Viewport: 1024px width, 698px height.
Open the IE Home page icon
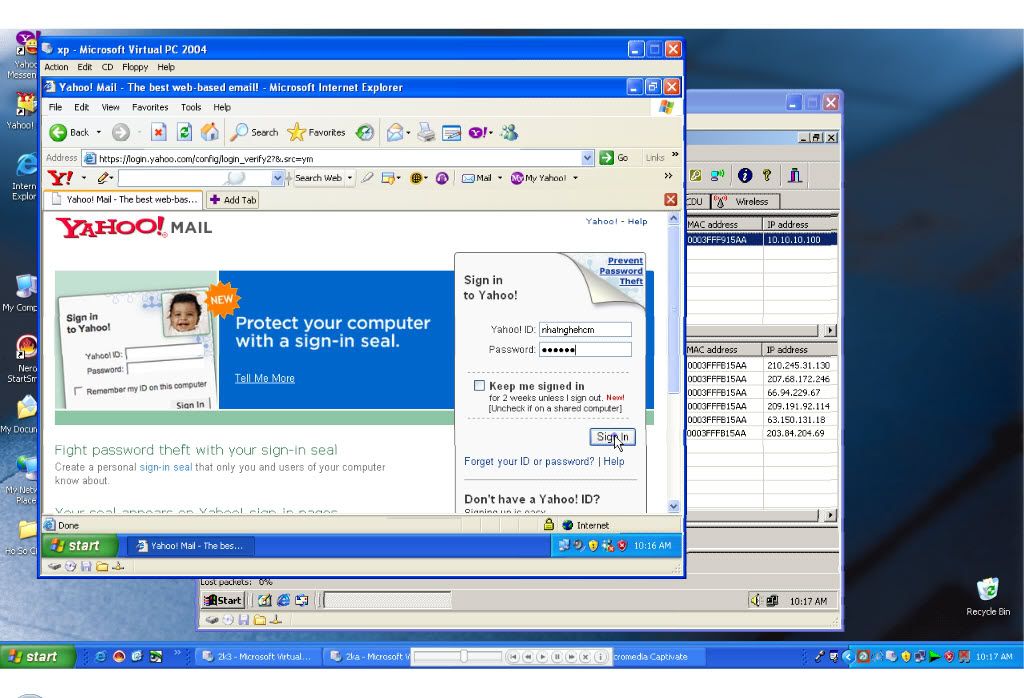click(210, 133)
